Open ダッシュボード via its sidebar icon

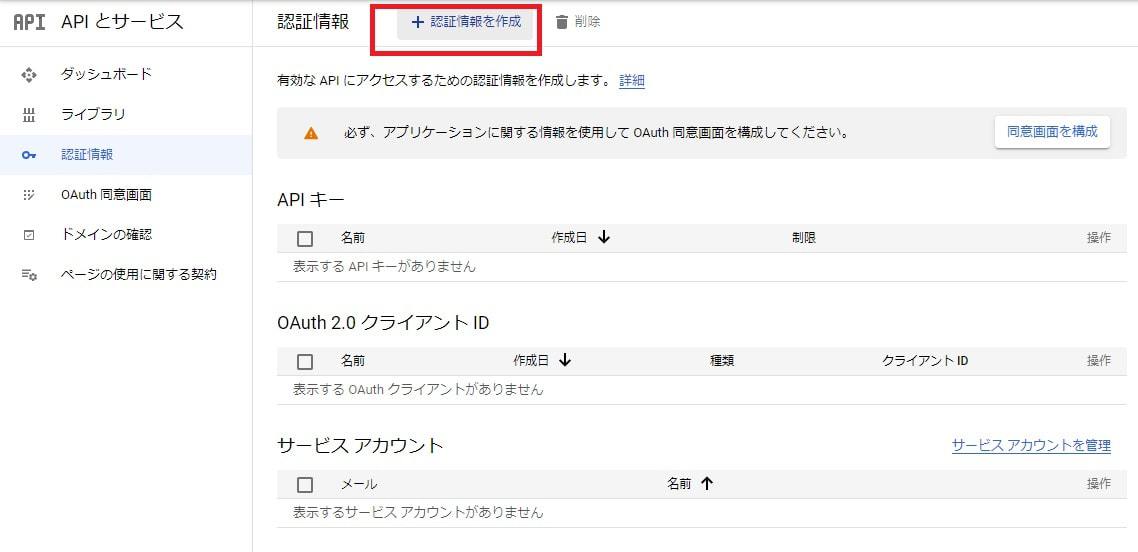pyautogui.click(x=29, y=74)
